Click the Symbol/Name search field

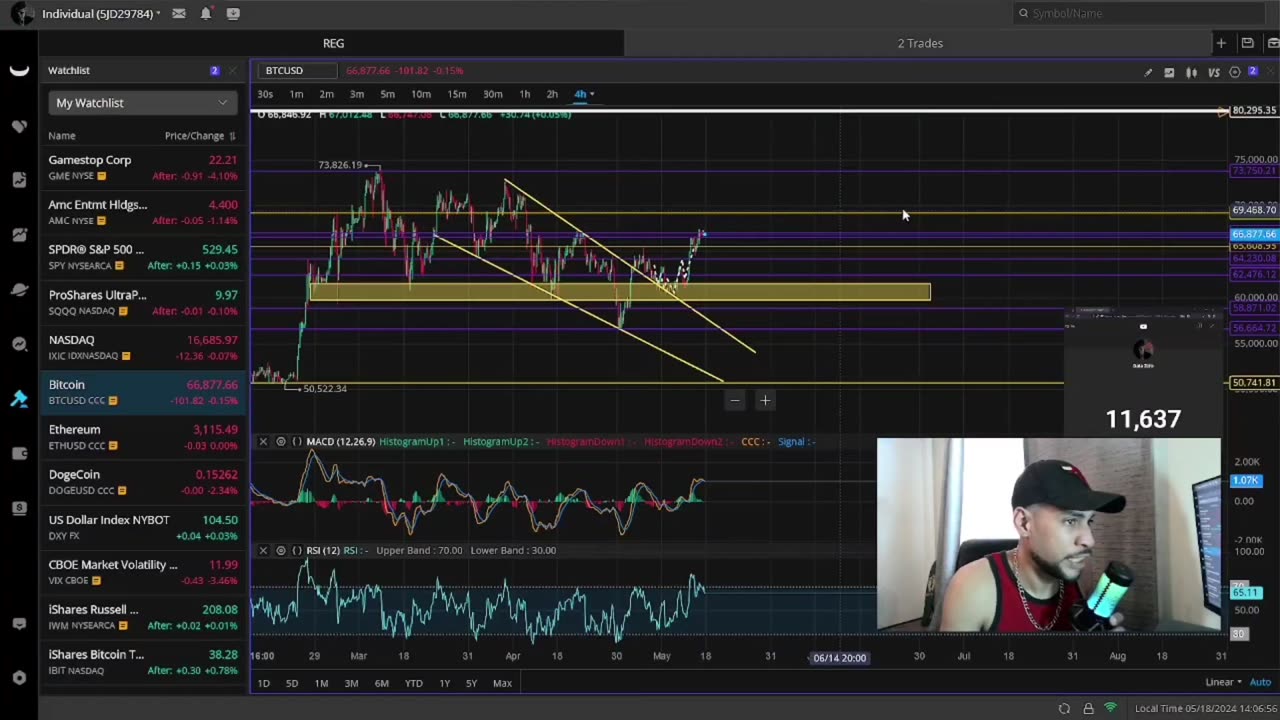coord(1138,13)
